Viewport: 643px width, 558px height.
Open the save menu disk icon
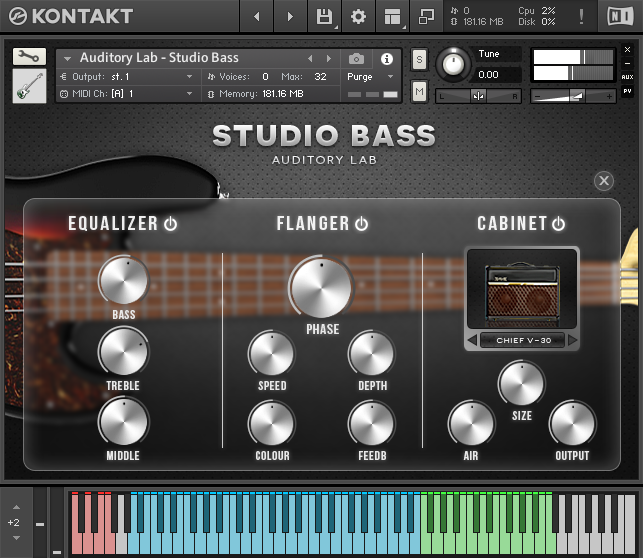(324, 16)
